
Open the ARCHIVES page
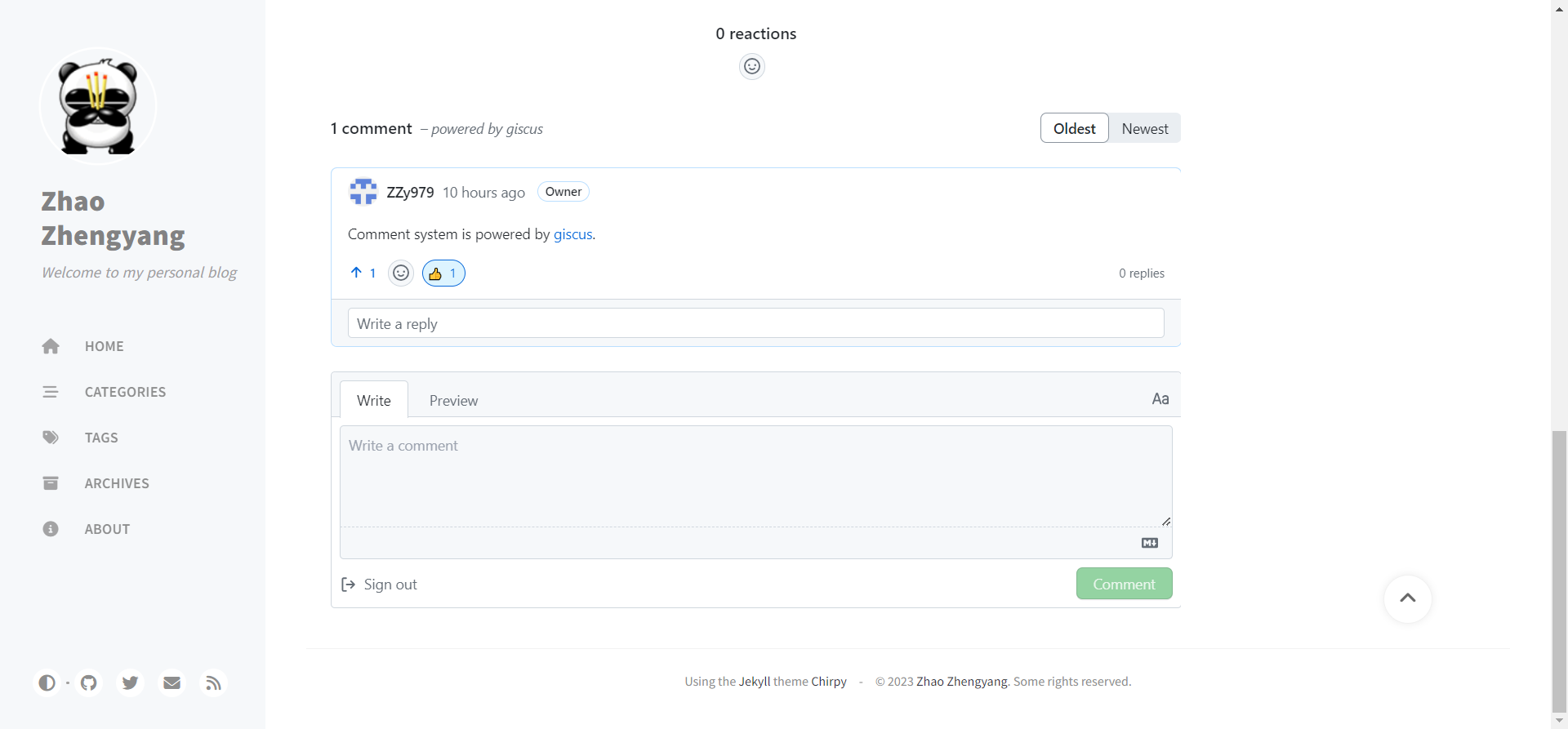pyautogui.click(x=117, y=483)
